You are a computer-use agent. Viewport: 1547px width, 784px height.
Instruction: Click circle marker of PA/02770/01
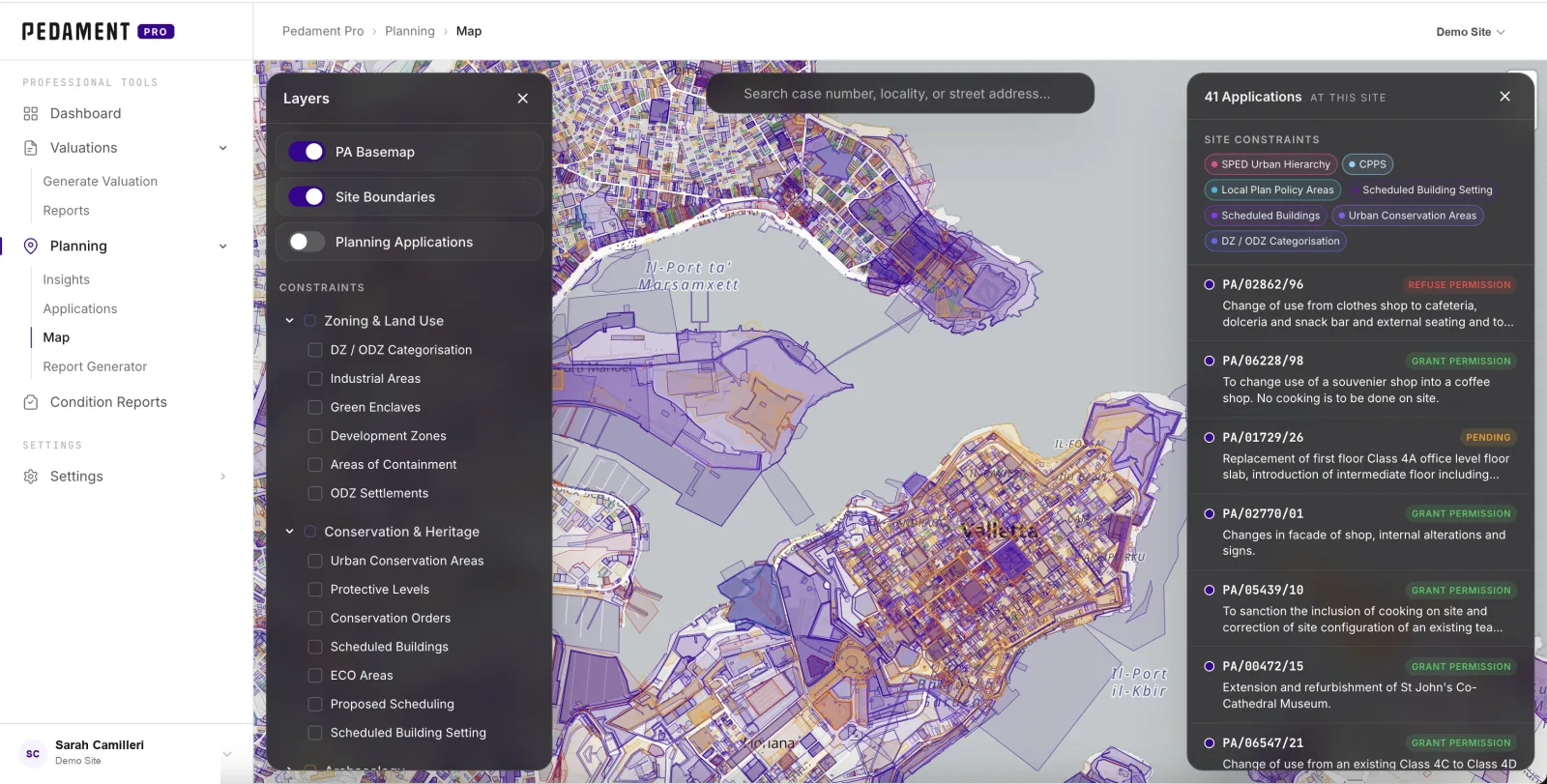1209,513
